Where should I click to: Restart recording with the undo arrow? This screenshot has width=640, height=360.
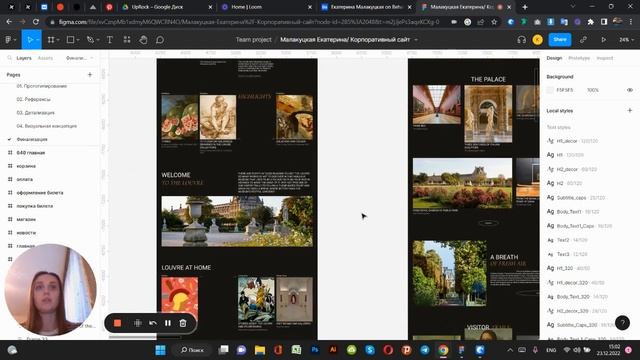[x=153, y=323]
